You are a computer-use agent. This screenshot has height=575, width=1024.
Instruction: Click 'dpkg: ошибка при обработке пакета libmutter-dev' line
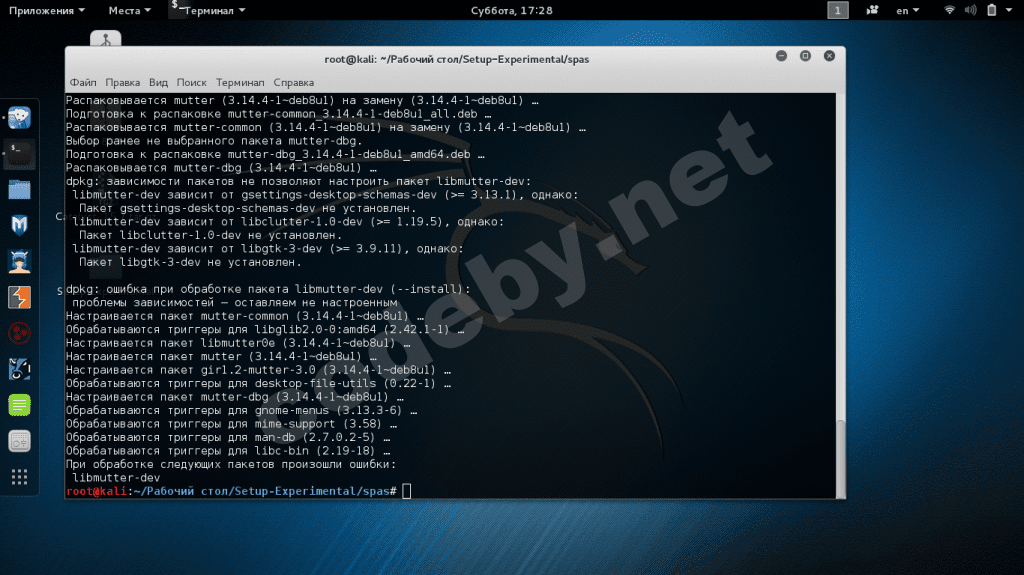tap(268, 289)
